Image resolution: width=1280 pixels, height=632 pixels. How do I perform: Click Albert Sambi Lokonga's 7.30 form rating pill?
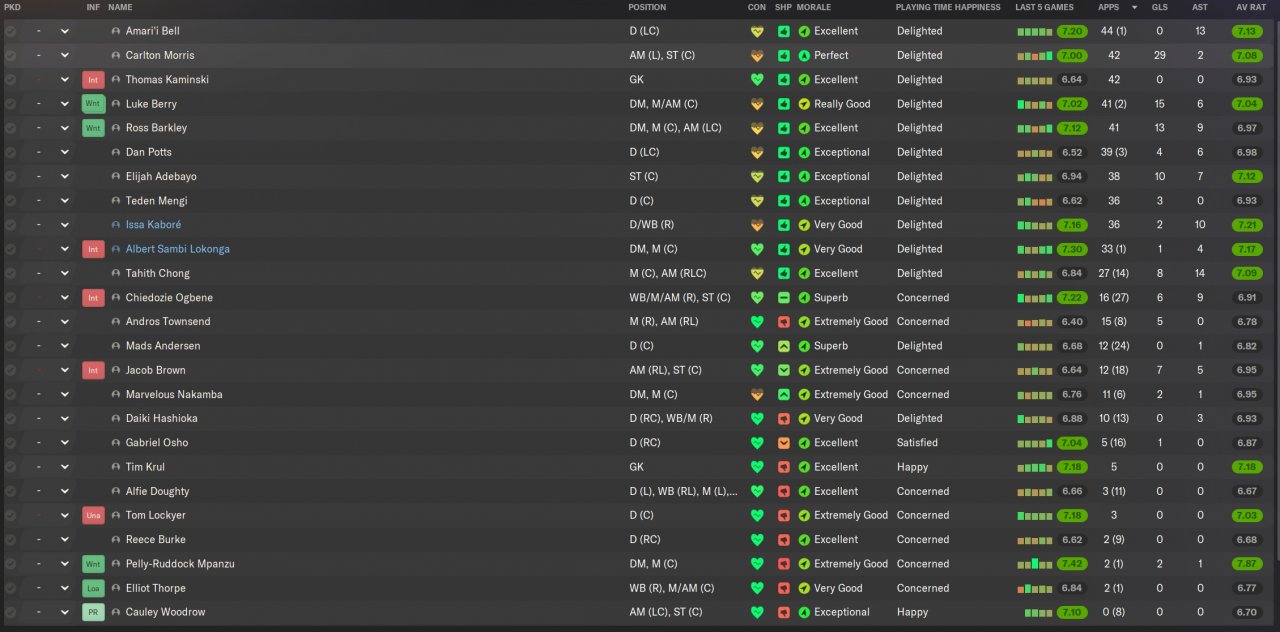point(1071,249)
